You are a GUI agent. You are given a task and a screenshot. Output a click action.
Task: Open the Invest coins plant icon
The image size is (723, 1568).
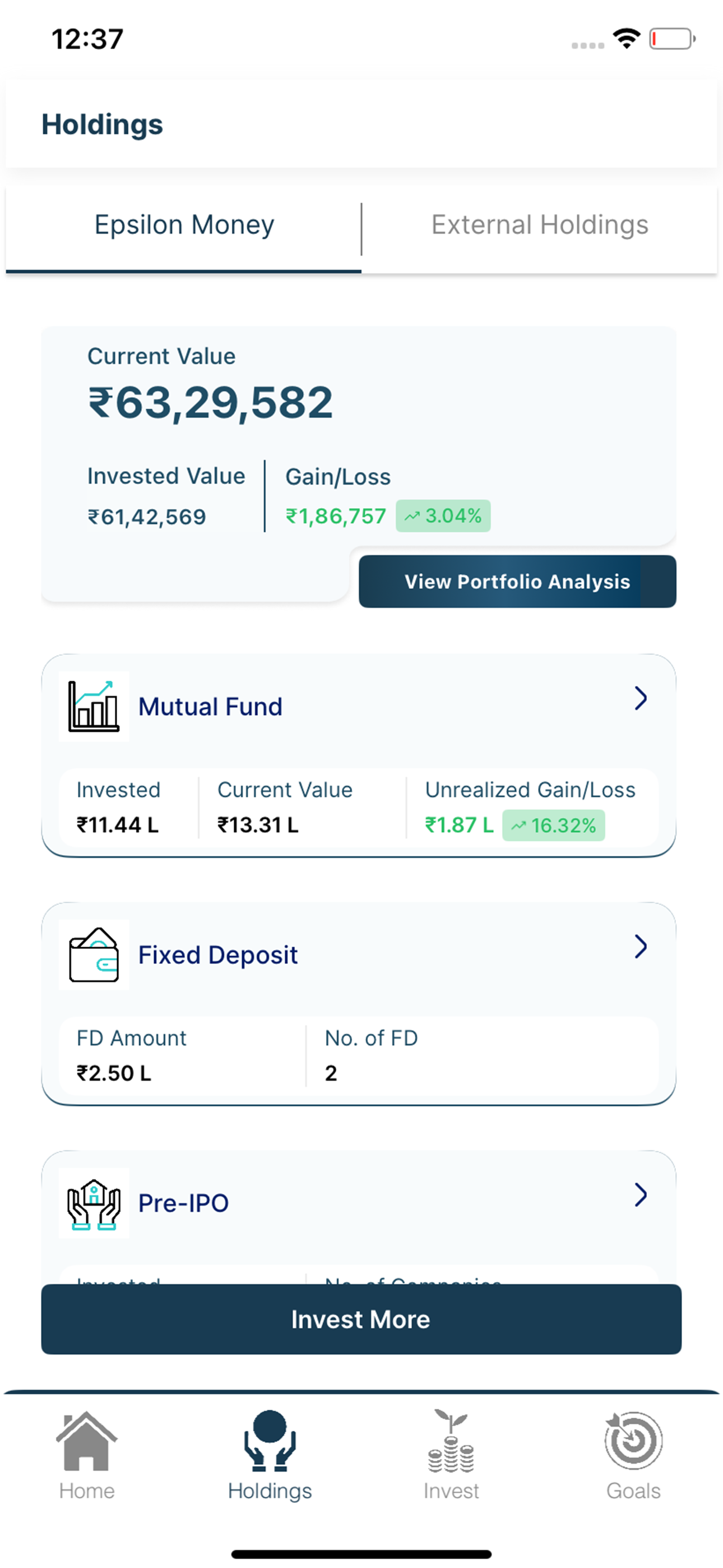coord(451,1440)
